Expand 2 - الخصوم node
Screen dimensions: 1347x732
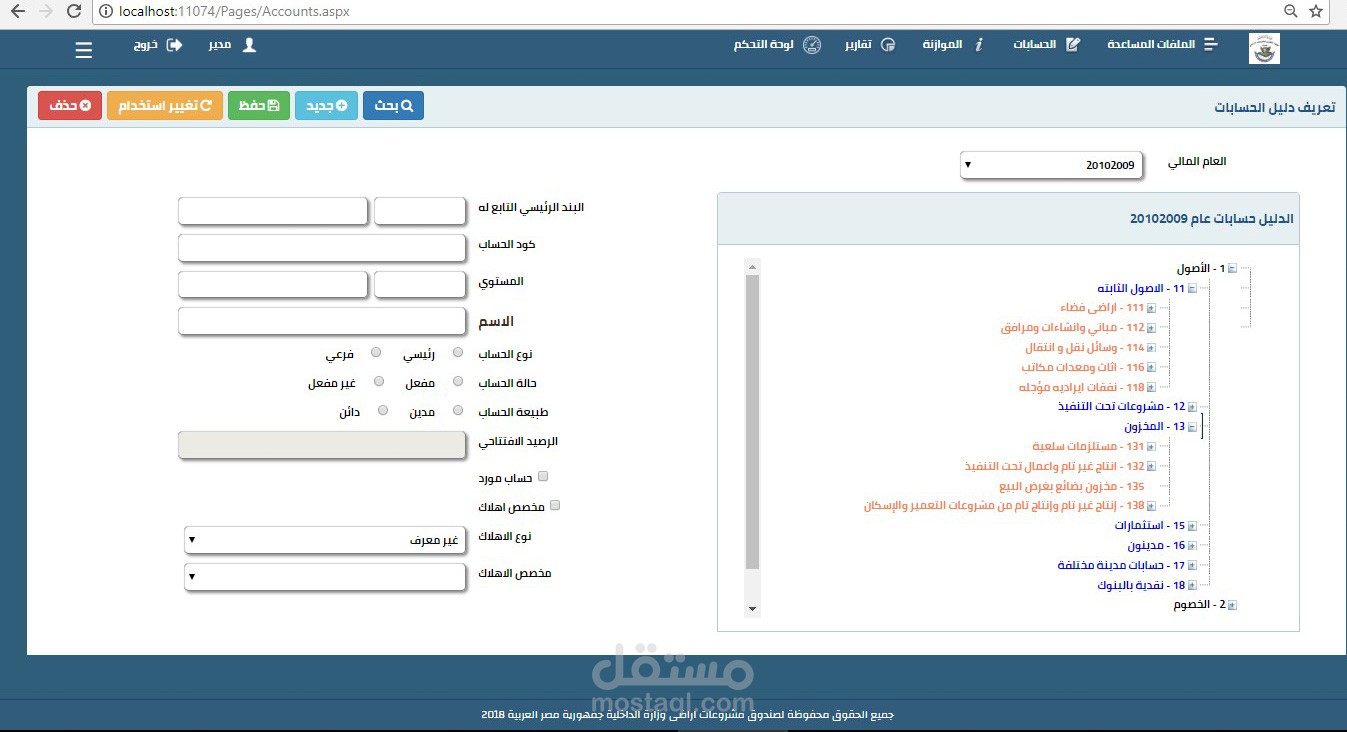tap(1232, 605)
